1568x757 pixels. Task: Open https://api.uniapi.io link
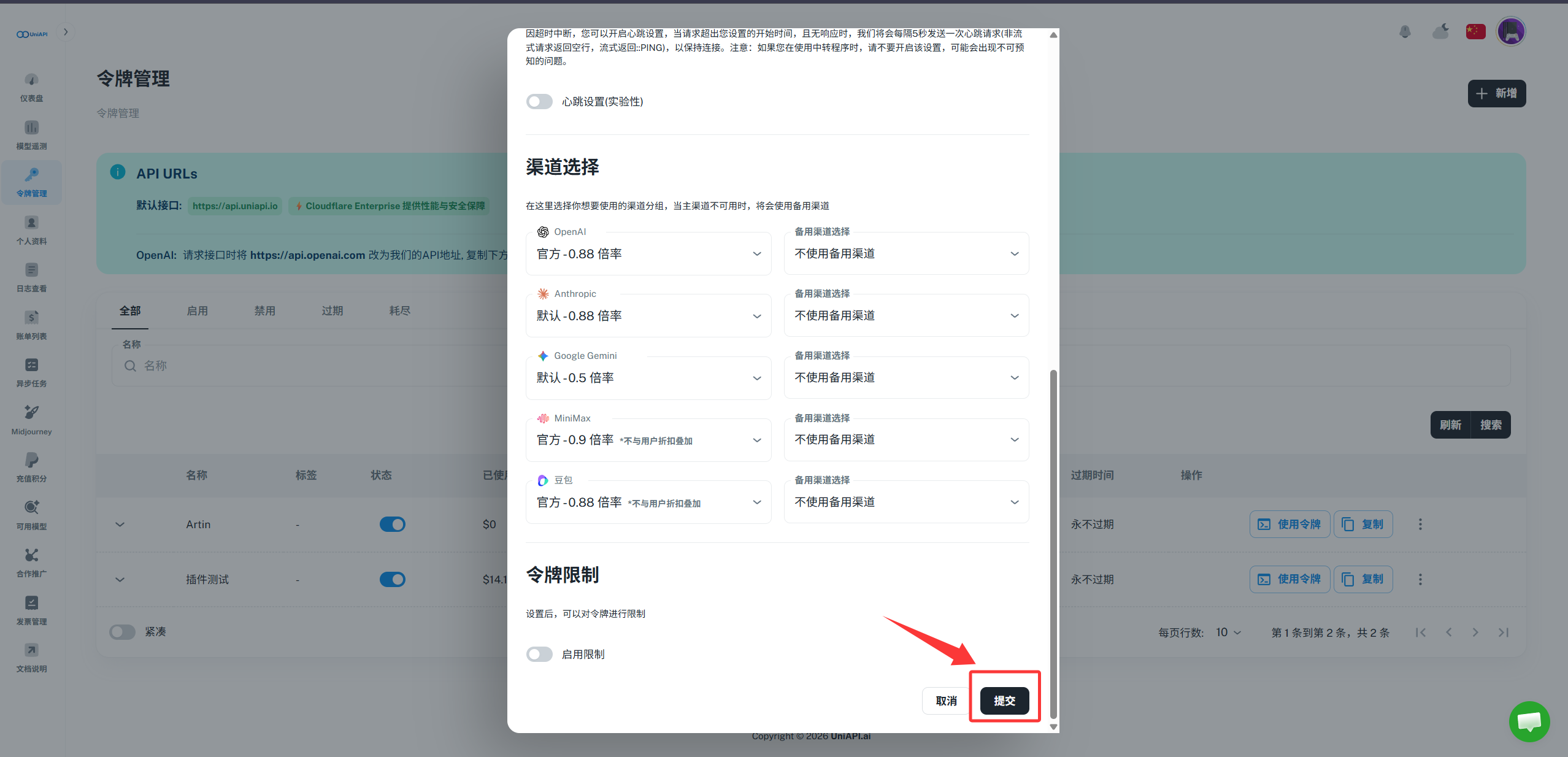[x=235, y=206]
